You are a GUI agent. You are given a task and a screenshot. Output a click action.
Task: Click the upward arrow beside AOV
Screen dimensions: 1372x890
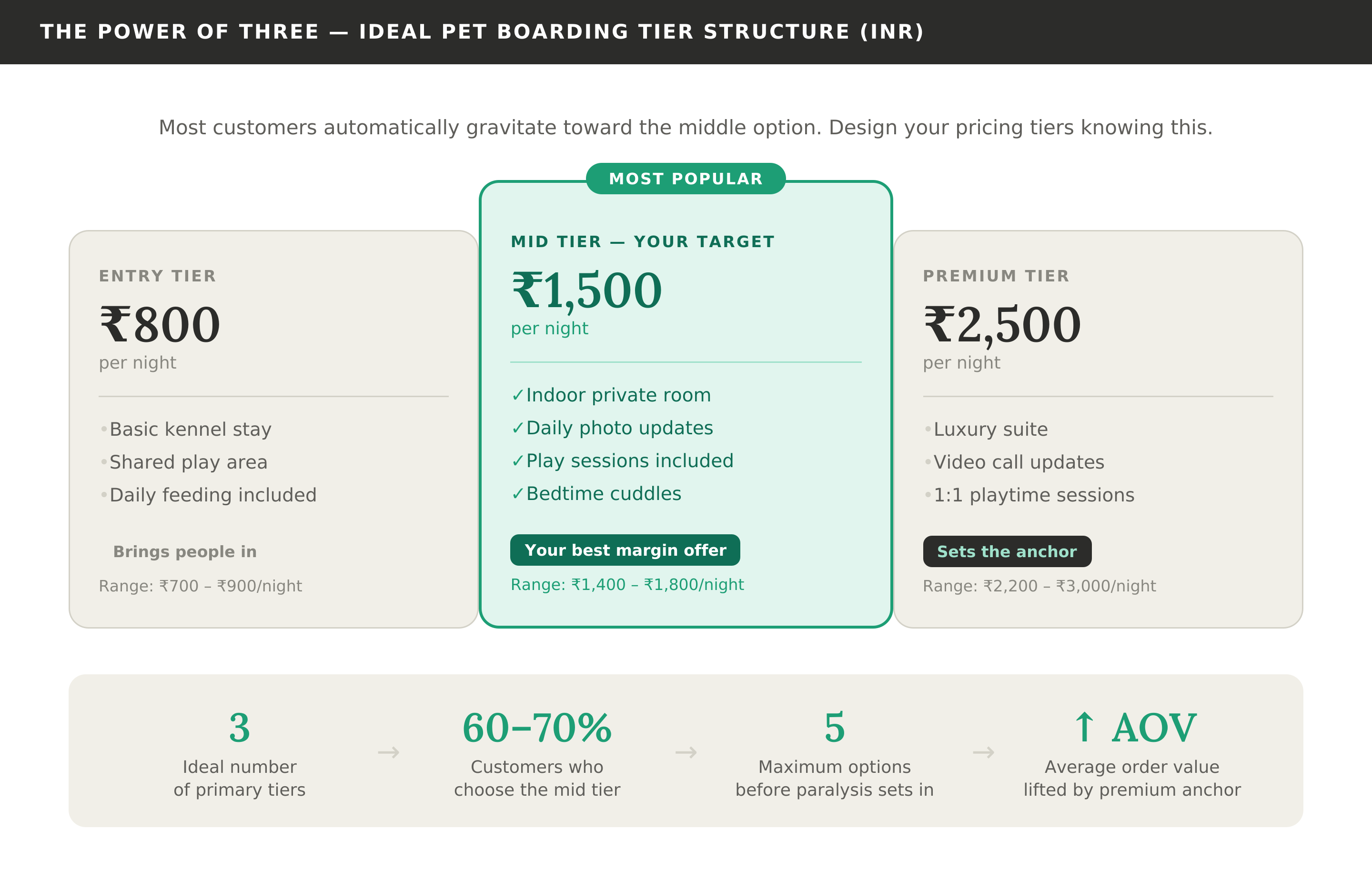[x=1084, y=728]
